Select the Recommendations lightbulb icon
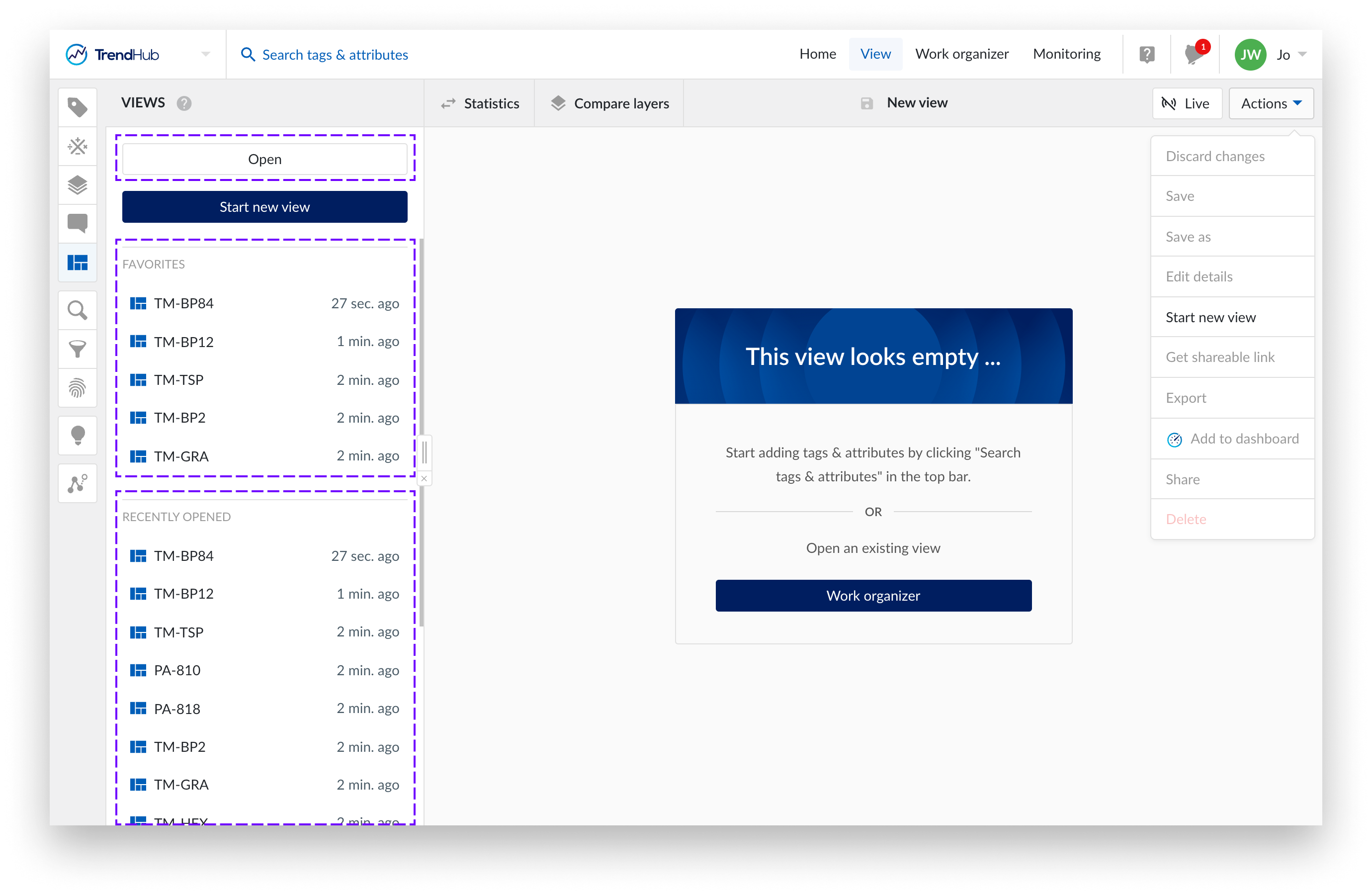Viewport: 1372px width, 895px height. (78, 436)
